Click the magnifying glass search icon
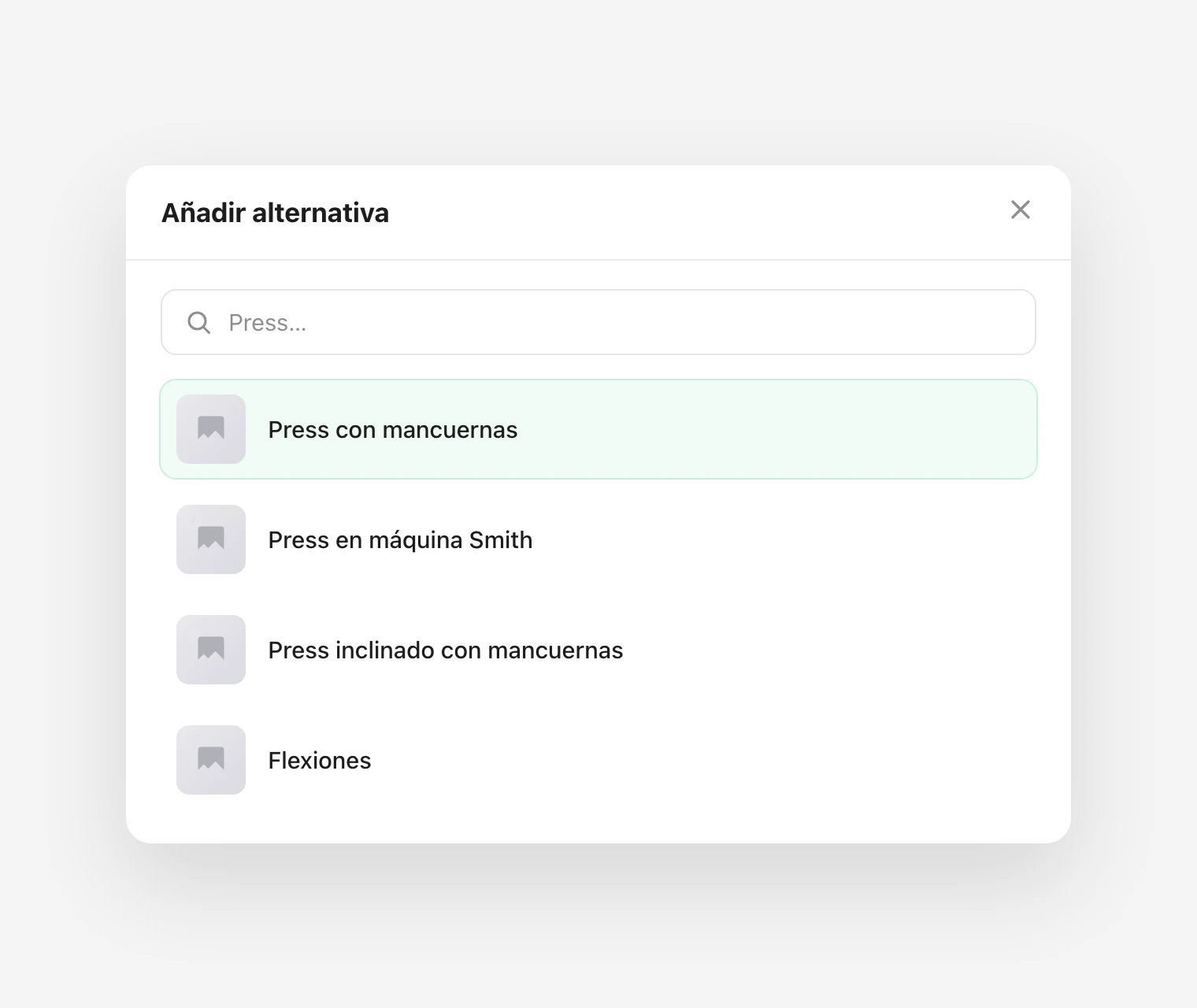Viewport: 1197px width, 1008px height. [199, 322]
